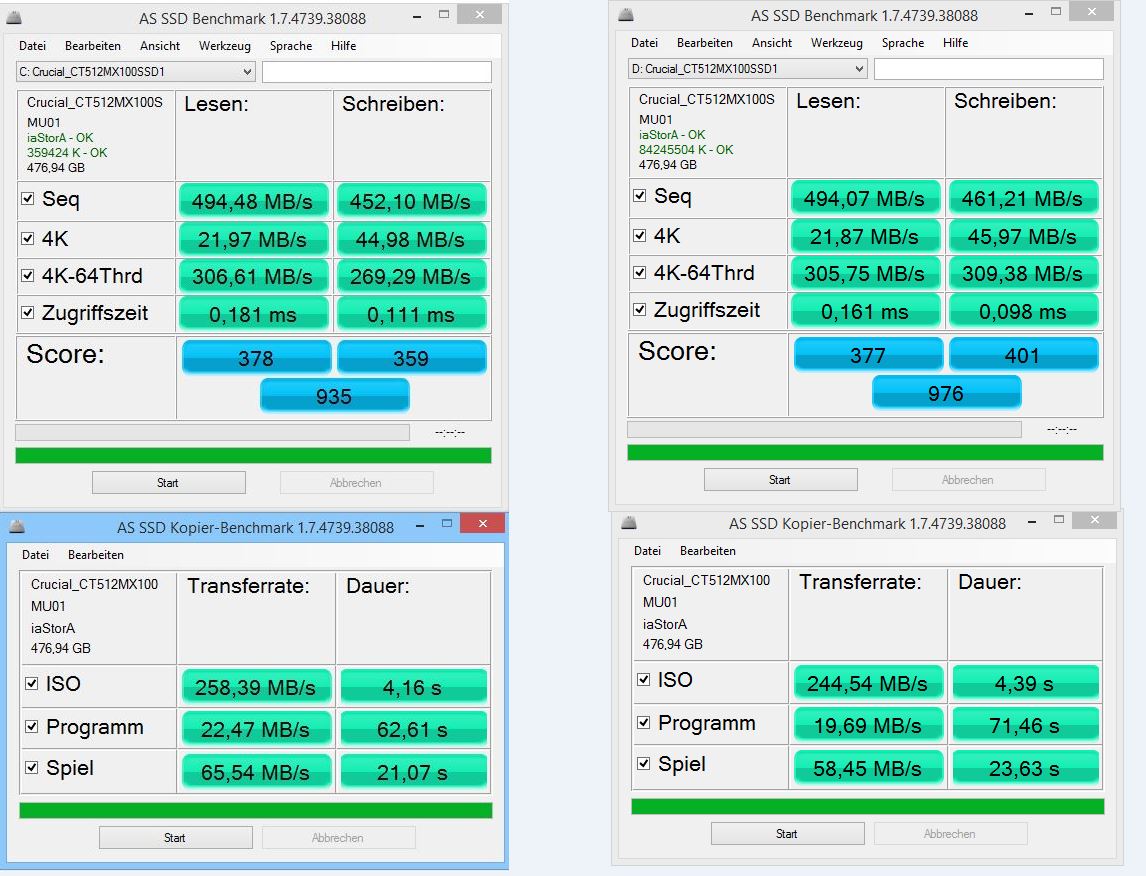Open Ansicht menu in D: drive window
The width and height of the screenshot is (1146, 876).
point(772,42)
